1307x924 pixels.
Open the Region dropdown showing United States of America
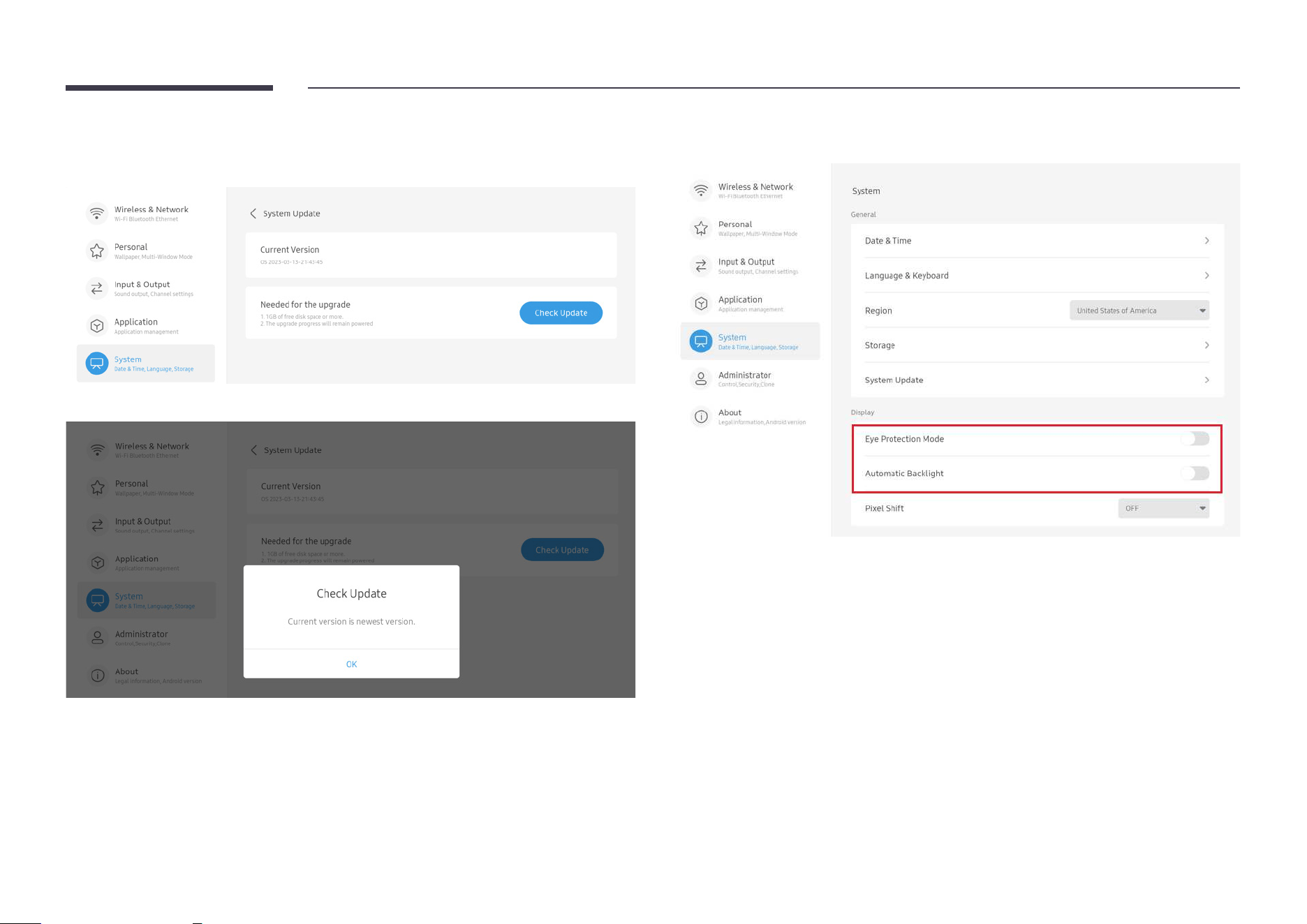click(x=1139, y=311)
